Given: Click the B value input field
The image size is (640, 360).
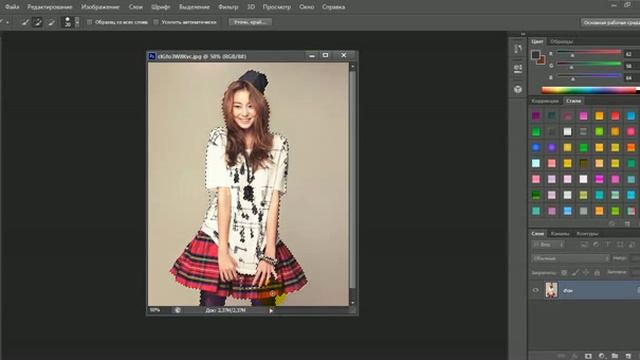Looking at the screenshot, I should [x=632, y=77].
